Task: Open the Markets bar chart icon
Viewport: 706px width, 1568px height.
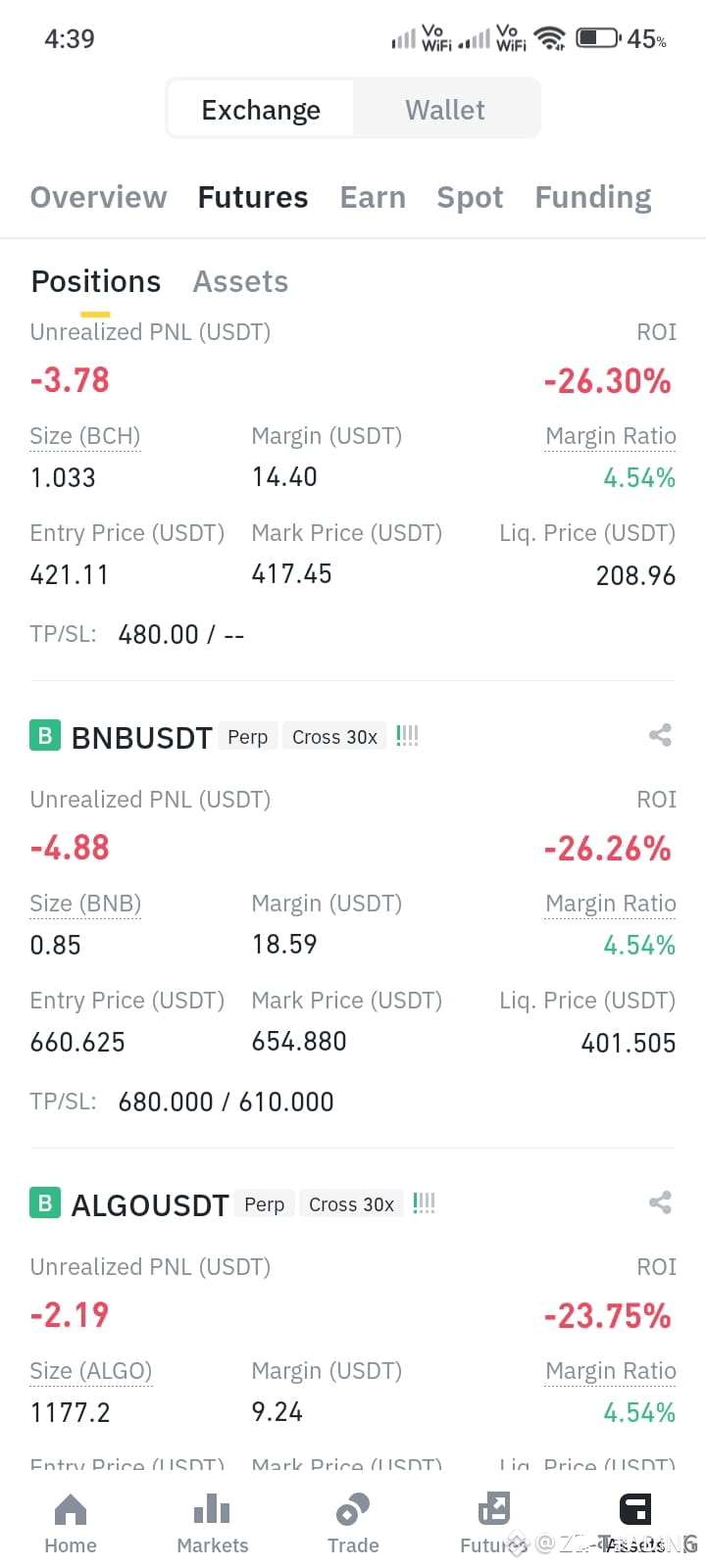Action: coord(212,1509)
